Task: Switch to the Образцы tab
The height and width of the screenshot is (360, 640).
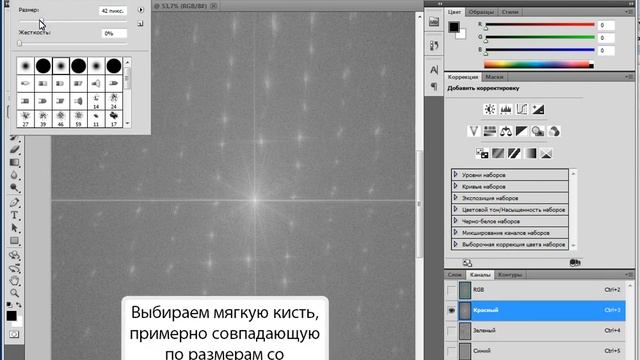Action: coord(481,12)
